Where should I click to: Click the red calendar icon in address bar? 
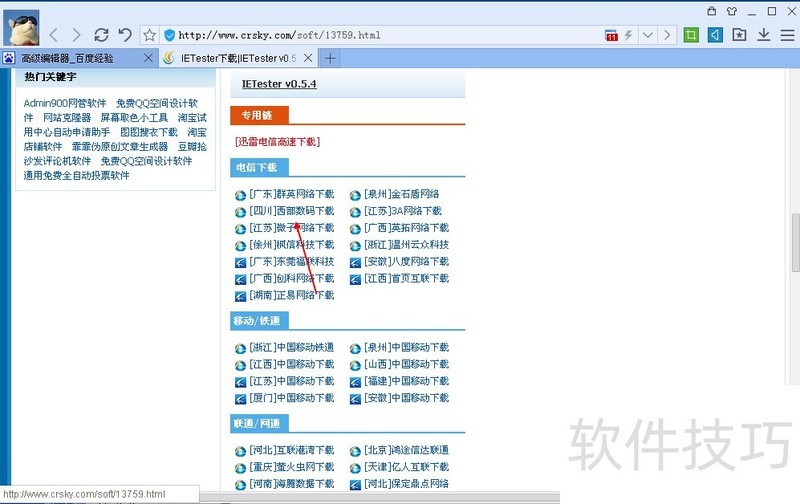(611, 35)
